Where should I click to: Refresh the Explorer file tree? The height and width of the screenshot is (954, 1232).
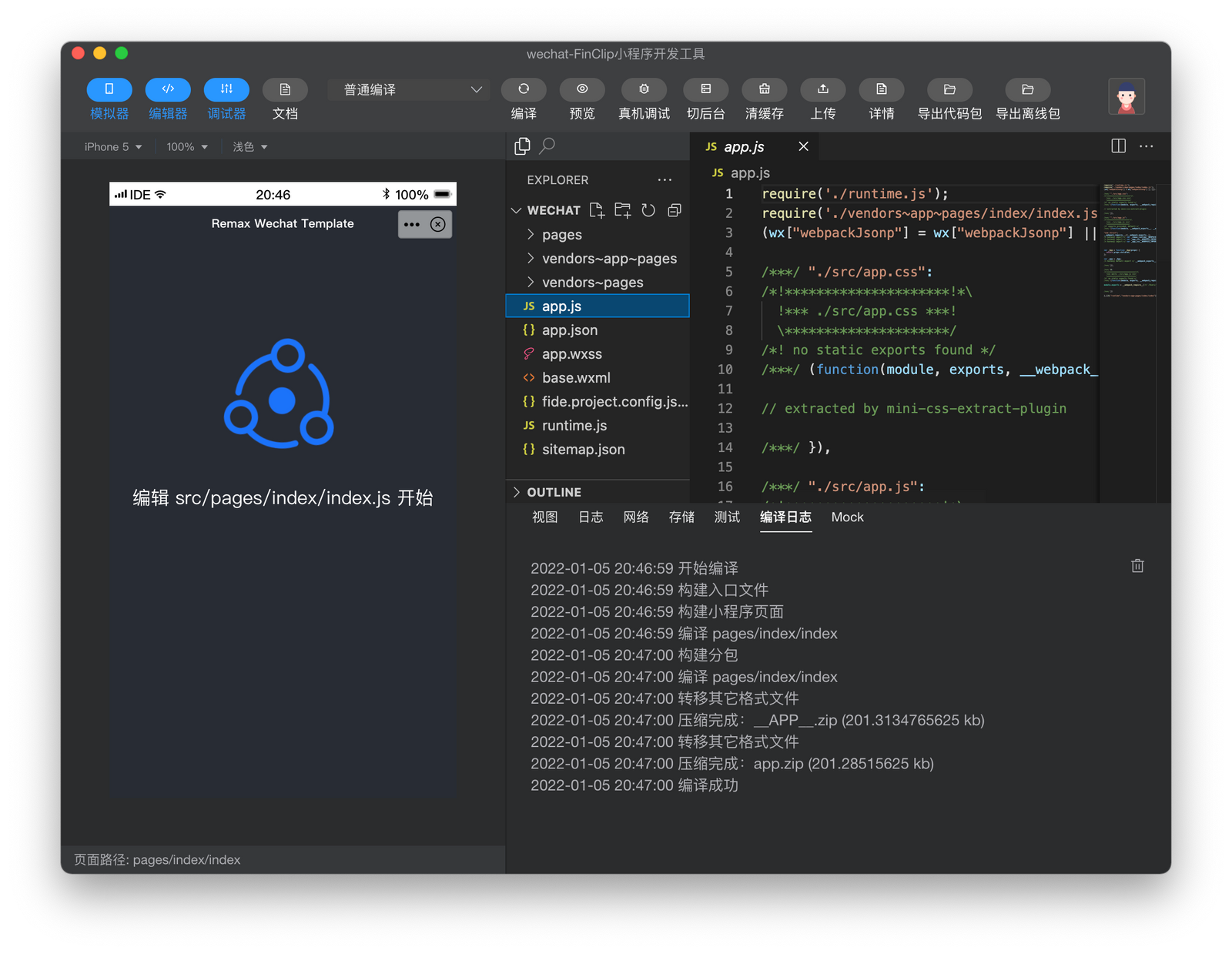648,210
